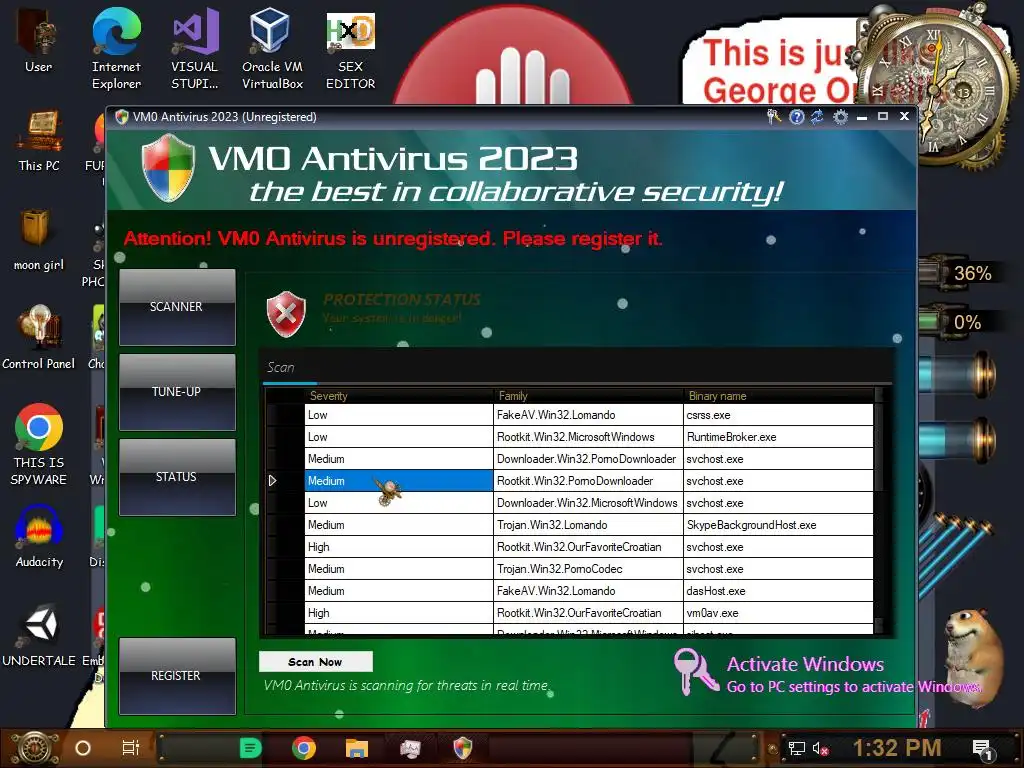Select the Downloader.Win32.MicrosoftWindows cell
1024x768 pixels.
click(588, 503)
